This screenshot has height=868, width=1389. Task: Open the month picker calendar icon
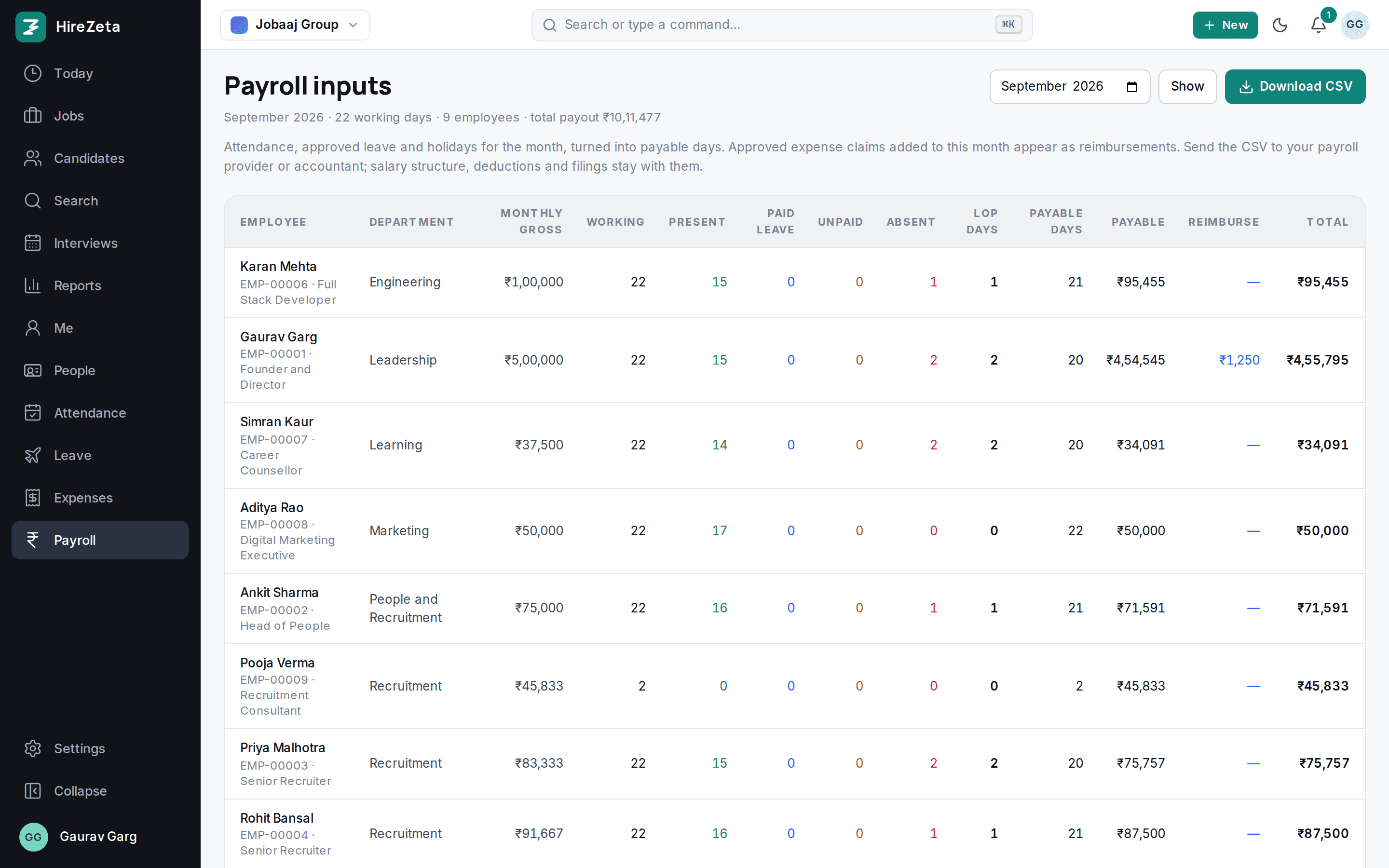pyautogui.click(x=1132, y=87)
